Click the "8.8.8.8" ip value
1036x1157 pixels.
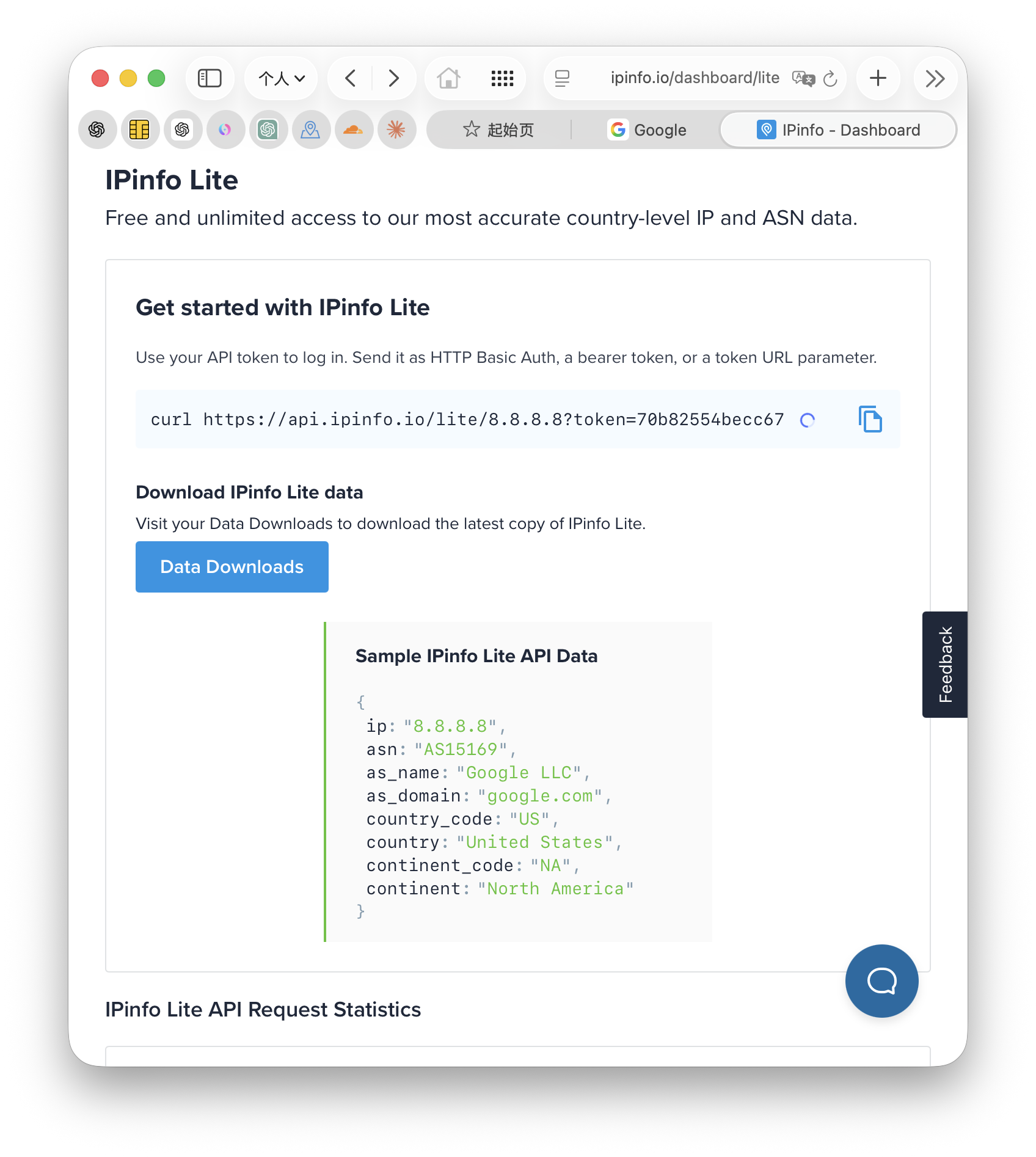pyautogui.click(x=450, y=726)
